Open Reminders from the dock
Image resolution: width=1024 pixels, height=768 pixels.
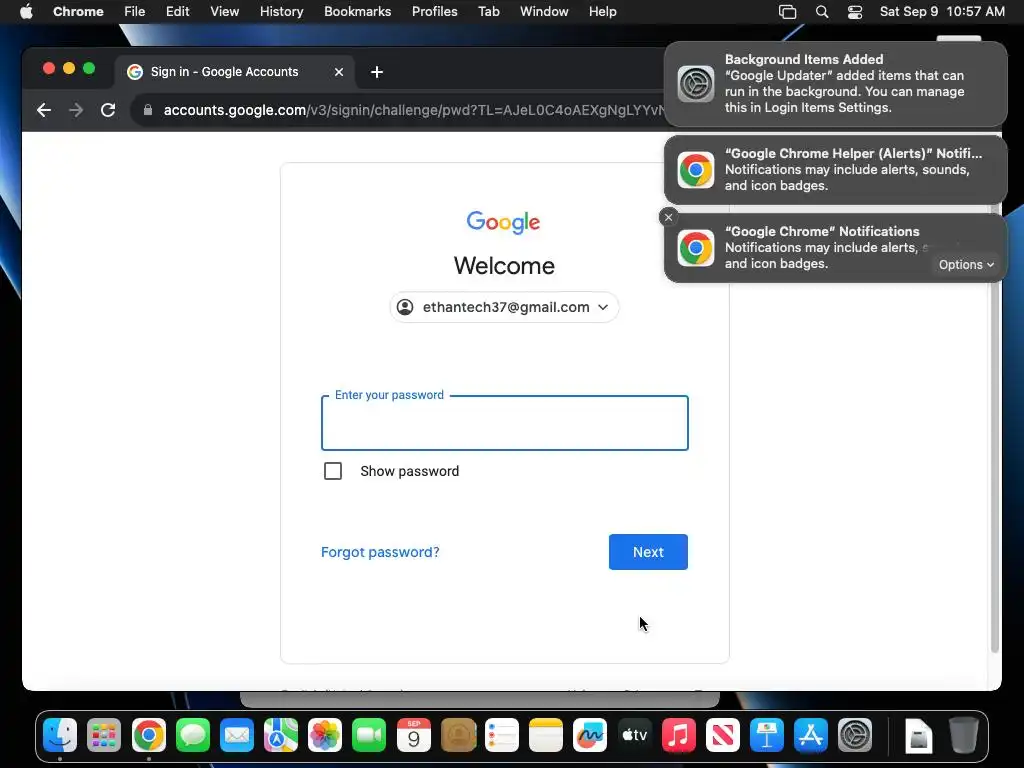click(x=502, y=736)
